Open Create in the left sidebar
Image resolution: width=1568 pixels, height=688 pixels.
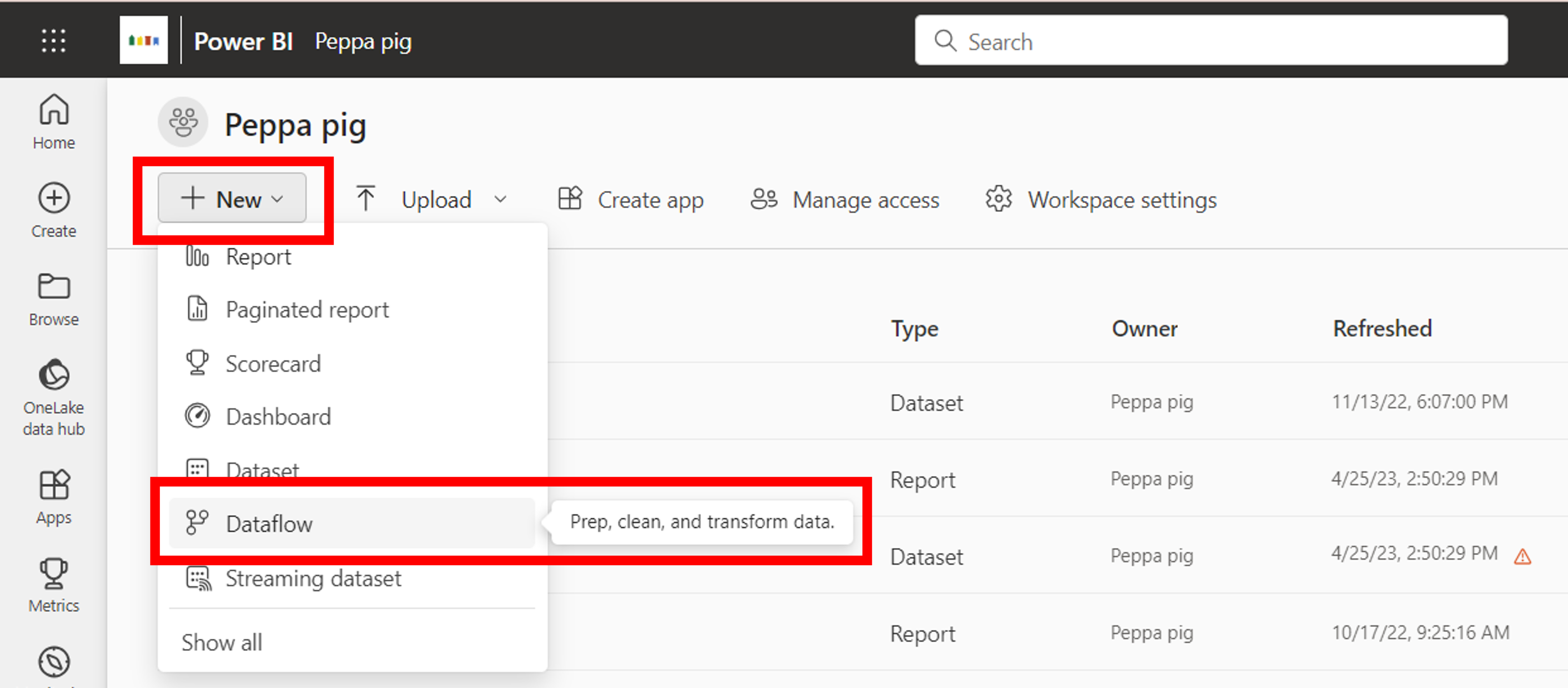coord(53,211)
